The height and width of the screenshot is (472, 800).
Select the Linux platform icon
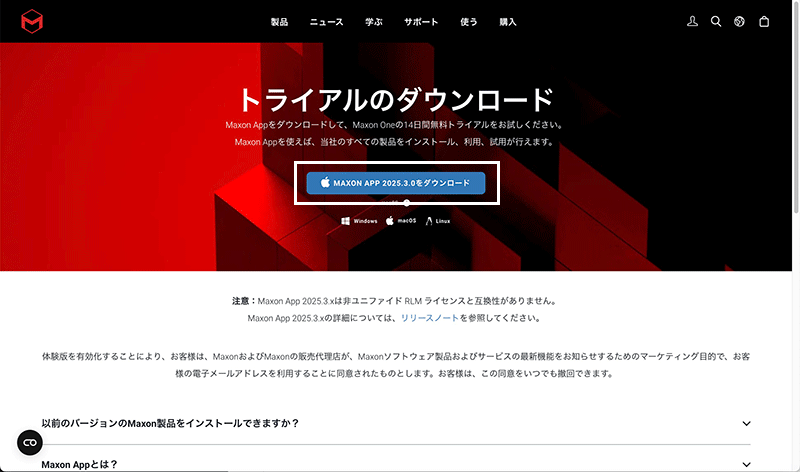438,220
